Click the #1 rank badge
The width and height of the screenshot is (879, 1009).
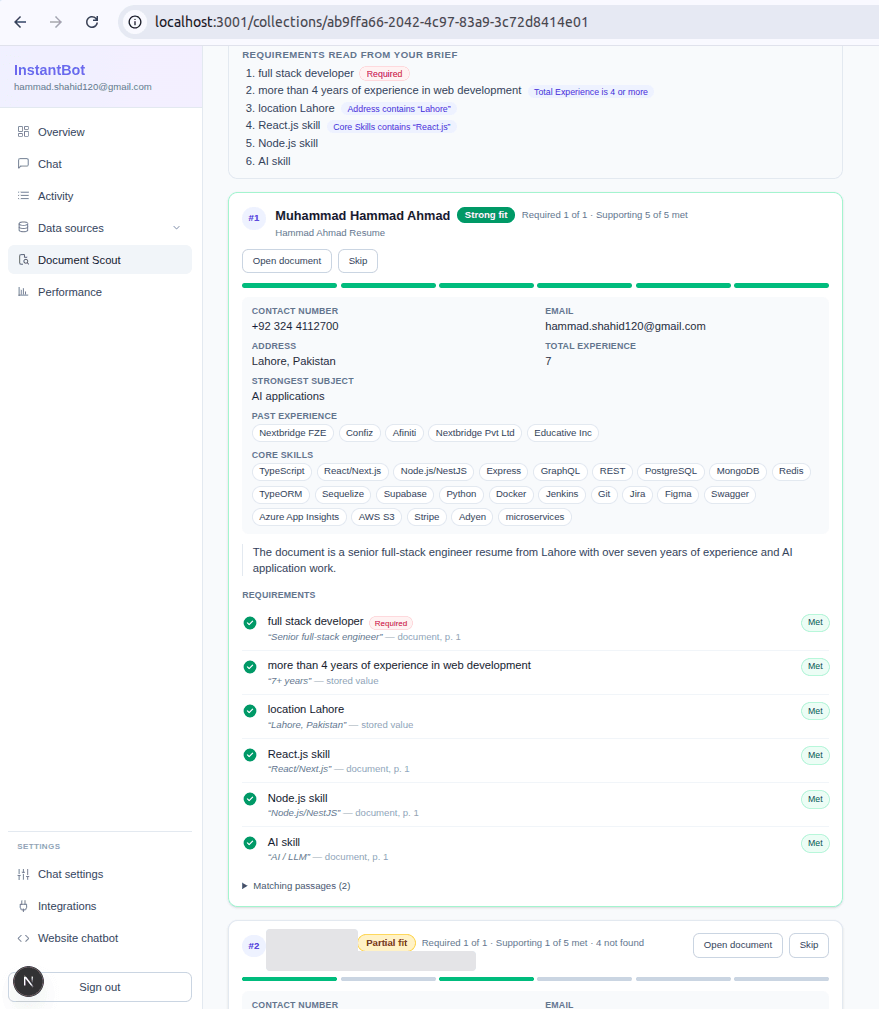(254, 218)
